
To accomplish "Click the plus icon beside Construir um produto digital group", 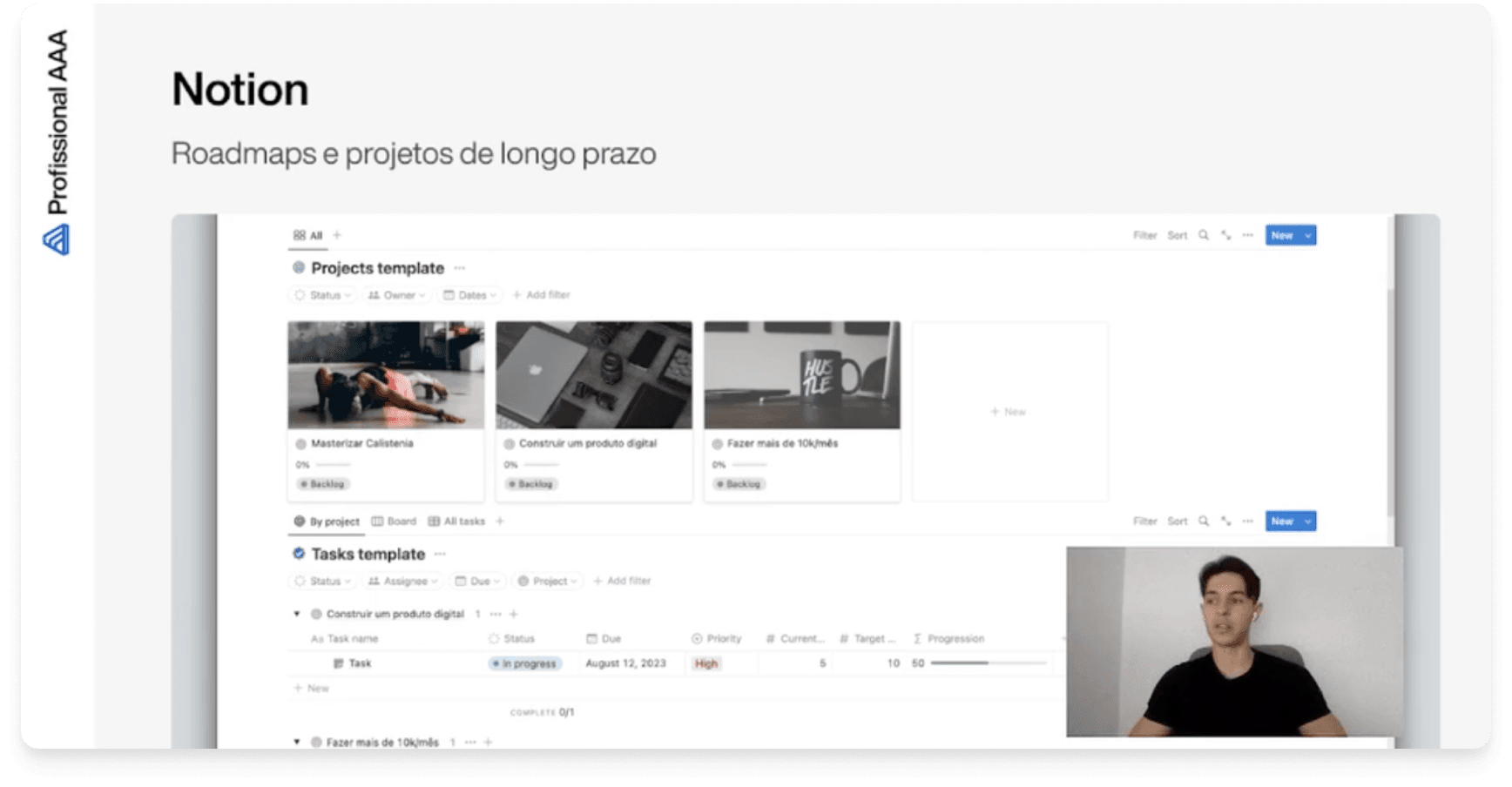I will (514, 614).
